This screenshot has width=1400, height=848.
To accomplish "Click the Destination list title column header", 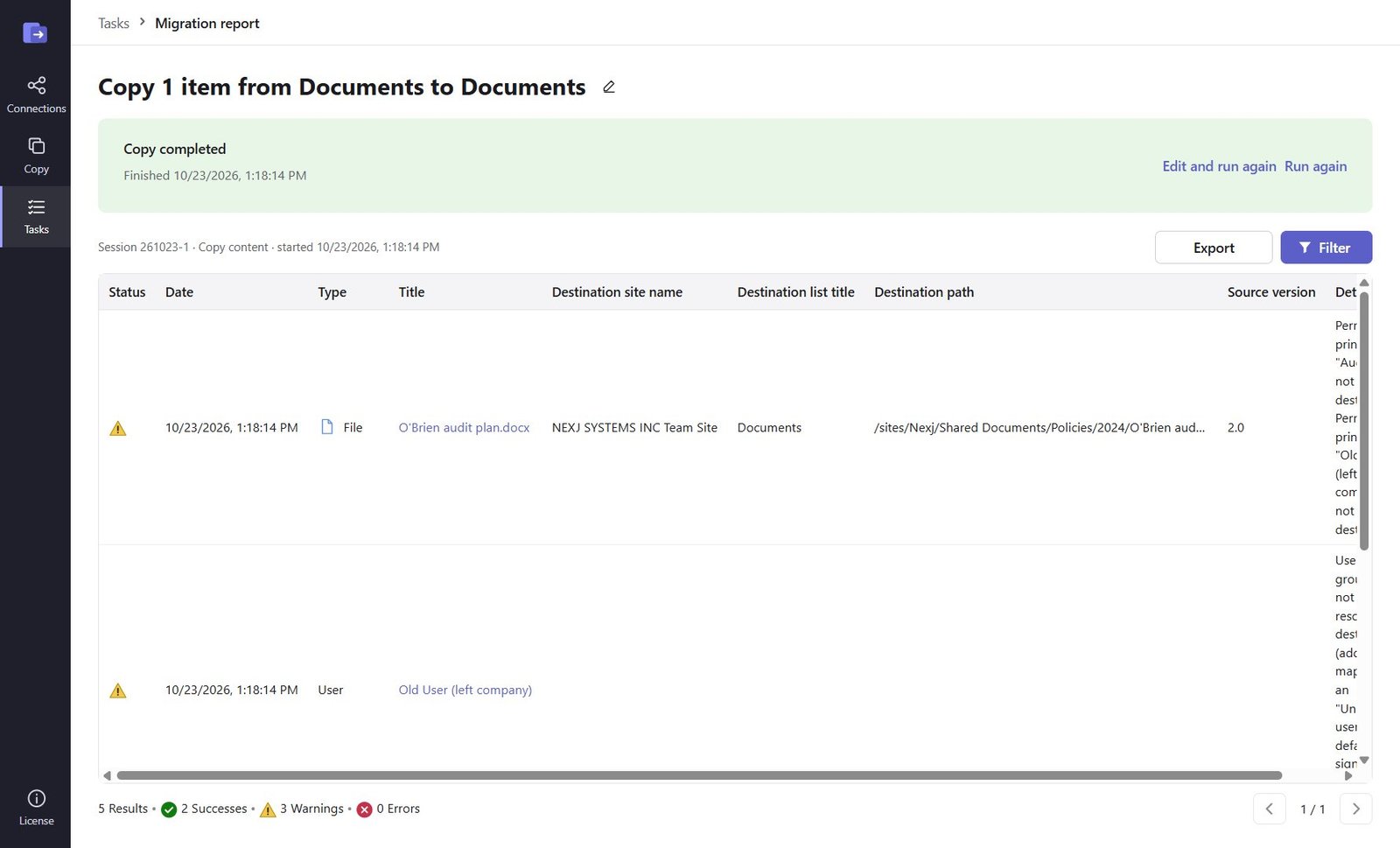I will 795,292.
